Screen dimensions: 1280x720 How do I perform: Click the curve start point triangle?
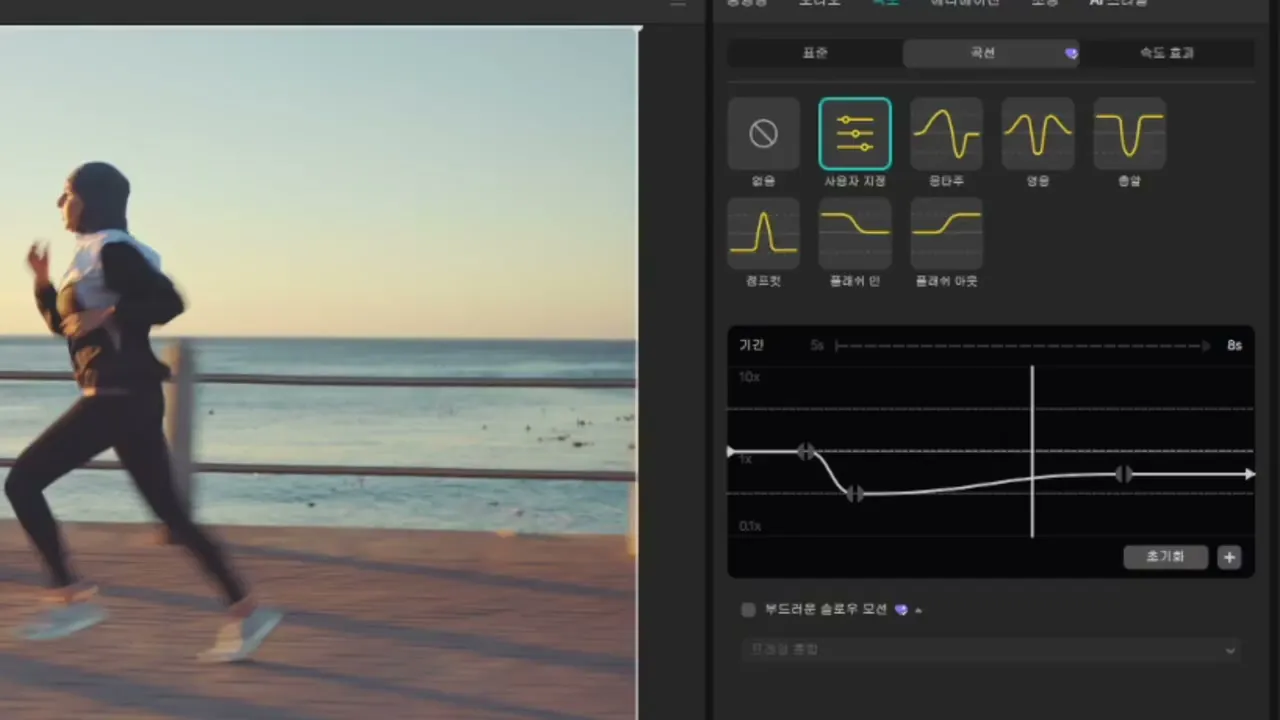click(731, 452)
